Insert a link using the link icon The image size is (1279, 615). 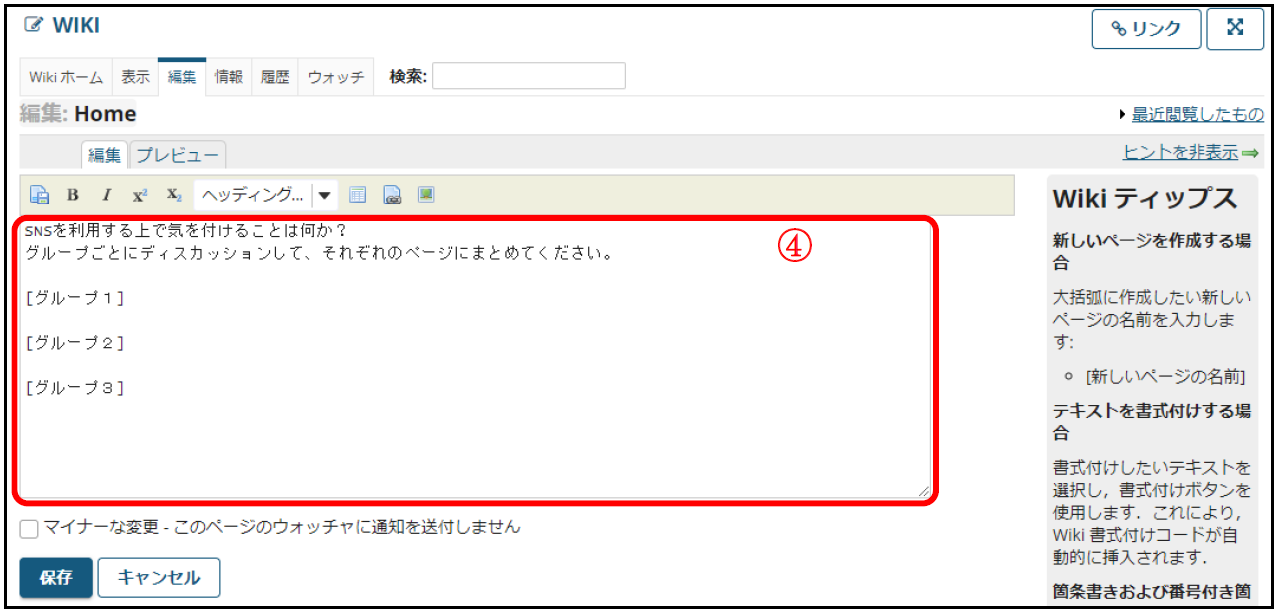coord(392,195)
